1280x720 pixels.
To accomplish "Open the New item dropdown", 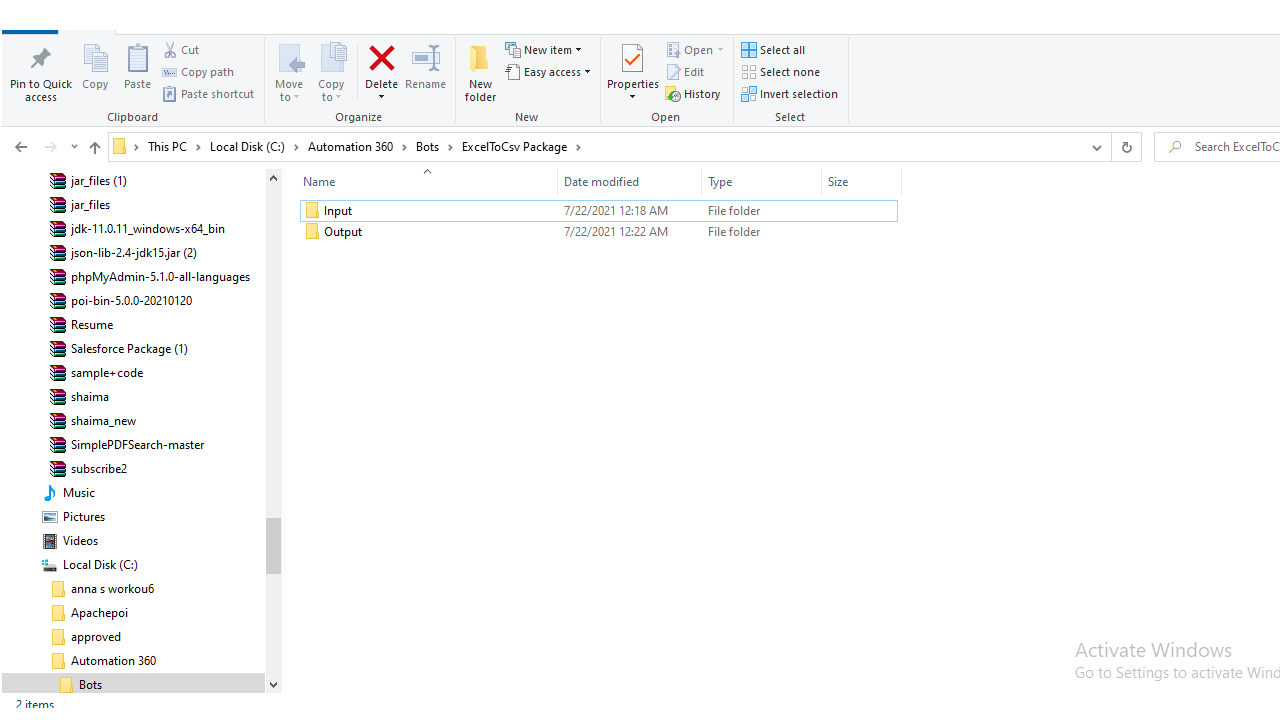I will [x=544, y=50].
